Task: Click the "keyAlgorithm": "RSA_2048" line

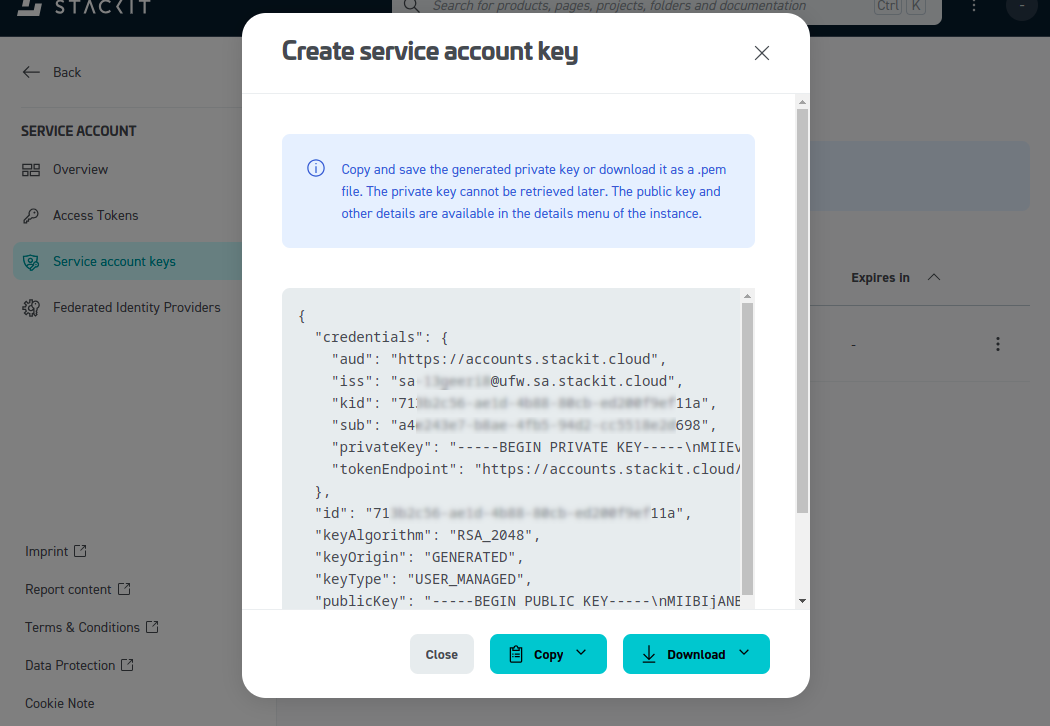Action: 427,535
